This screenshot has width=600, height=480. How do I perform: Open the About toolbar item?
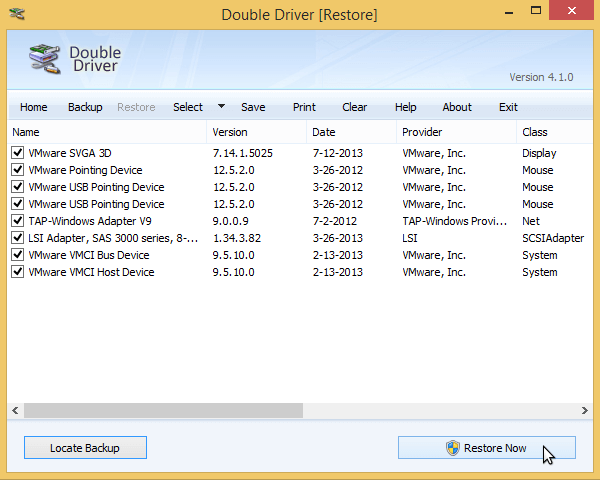(x=457, y=107)
